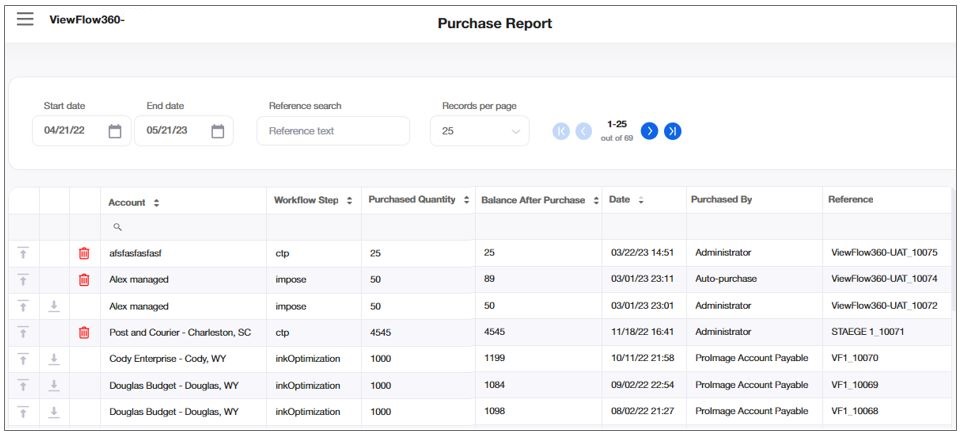Click upload arrow on the afsfasfasfasf row
This screenshot has height=436, width=962.
click(24, 254)
